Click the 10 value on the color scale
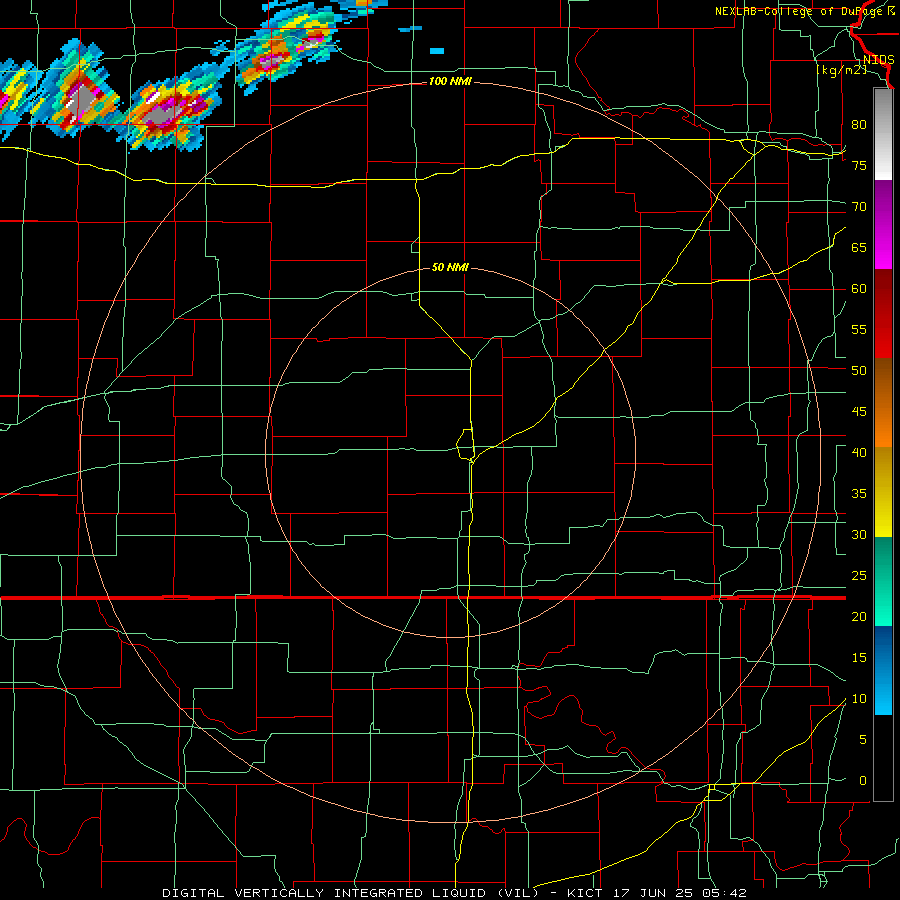Screen dimensions: 900x900 [x=859, y=699]
